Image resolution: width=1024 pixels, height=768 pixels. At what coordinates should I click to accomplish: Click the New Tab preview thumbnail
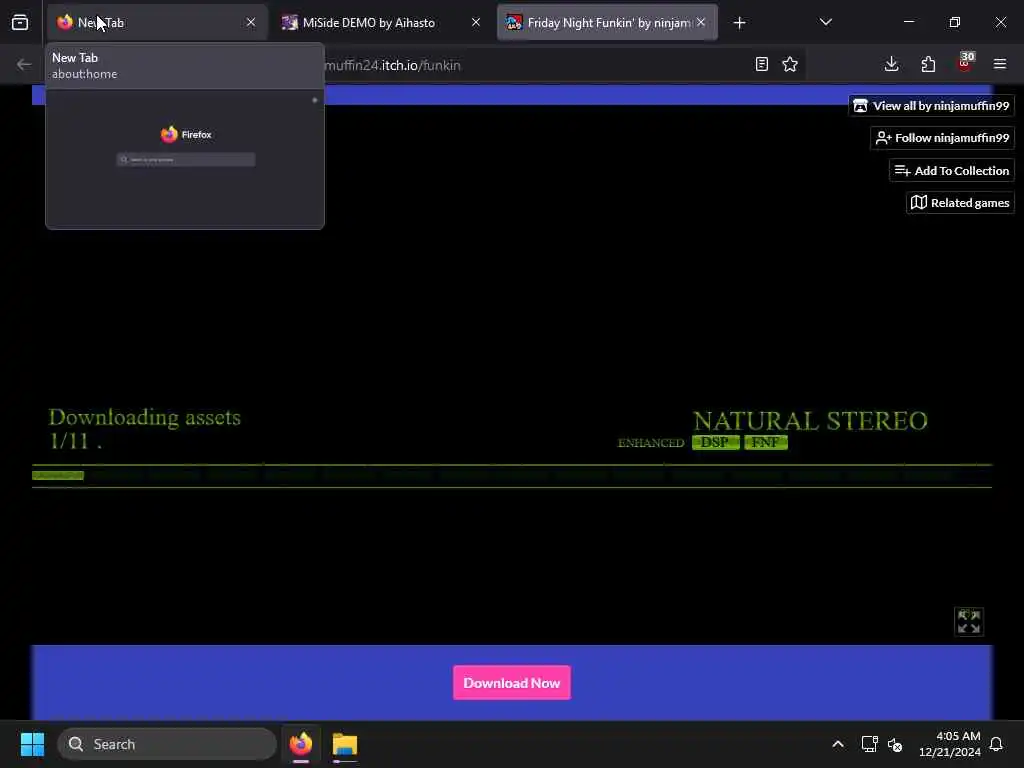[x=185, y=159]
